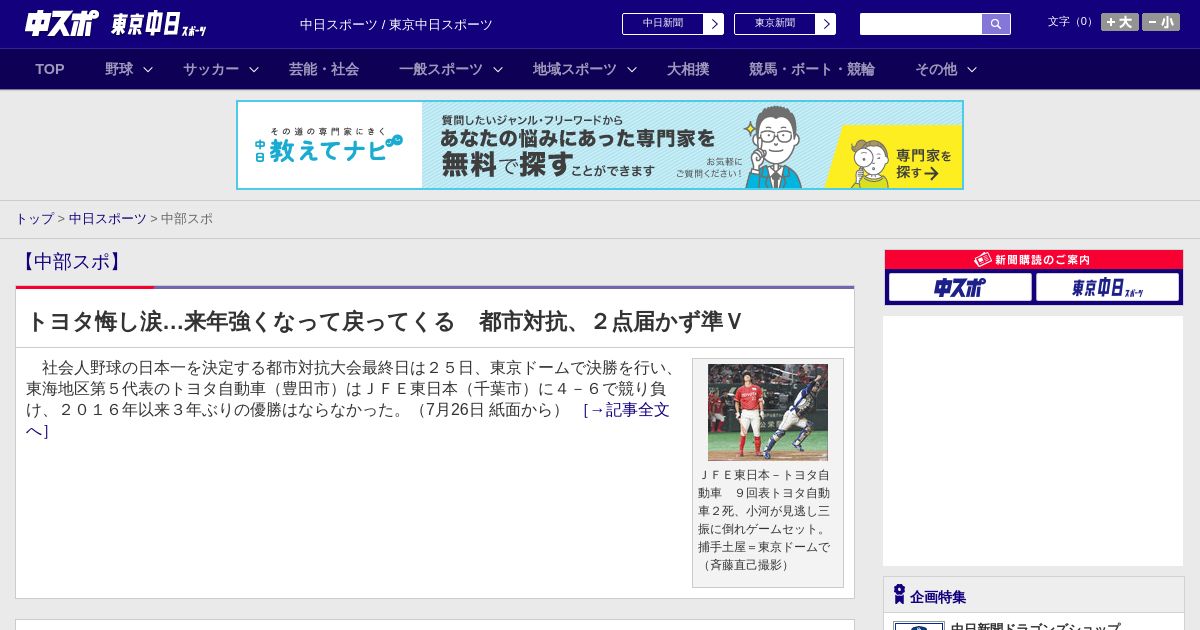Screen dimensions: 1200x630
Task: Increase font size with the 大 button
Action: [1119, 22]
